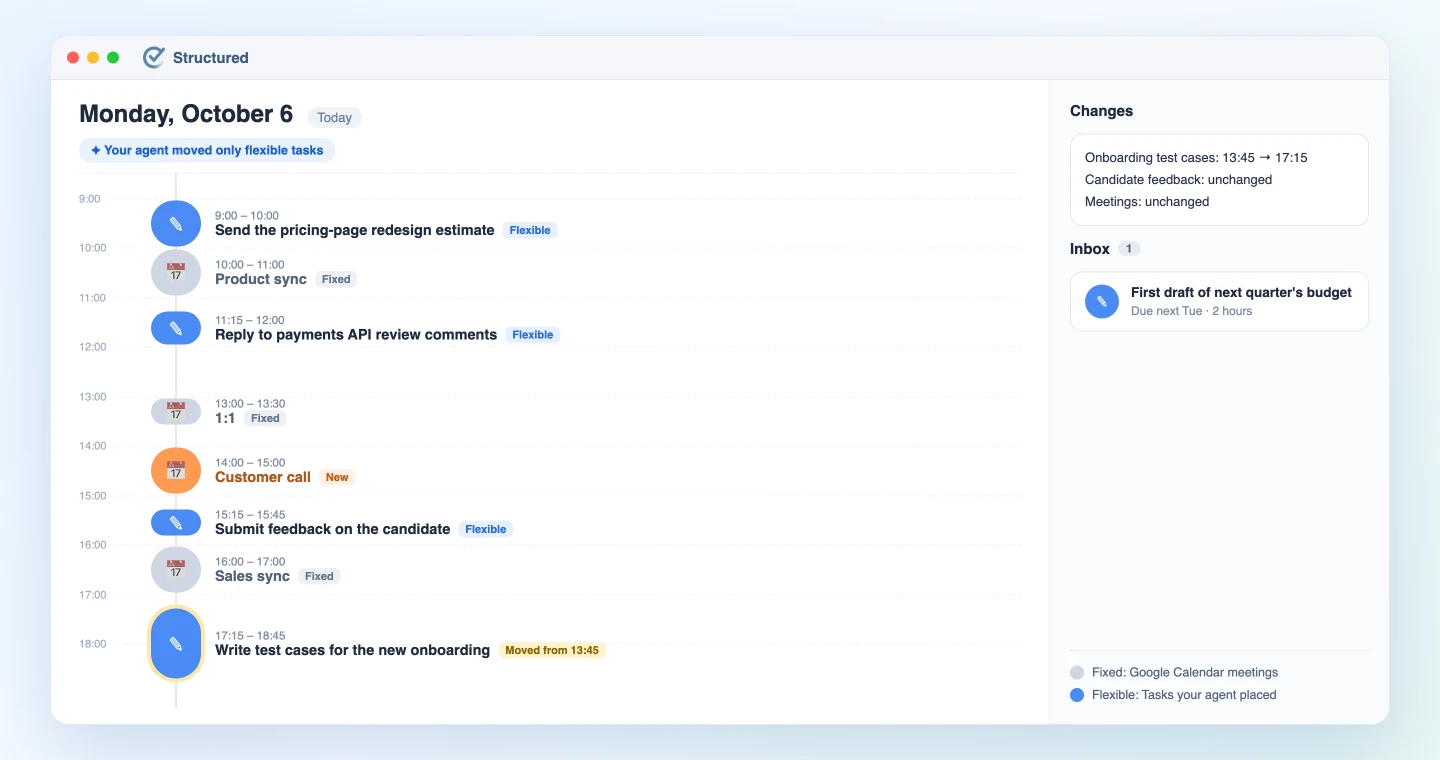This screenshot has width=1440, height=760.
Task: Click the Monday, October 6 heading
Action: pos(186,114)
